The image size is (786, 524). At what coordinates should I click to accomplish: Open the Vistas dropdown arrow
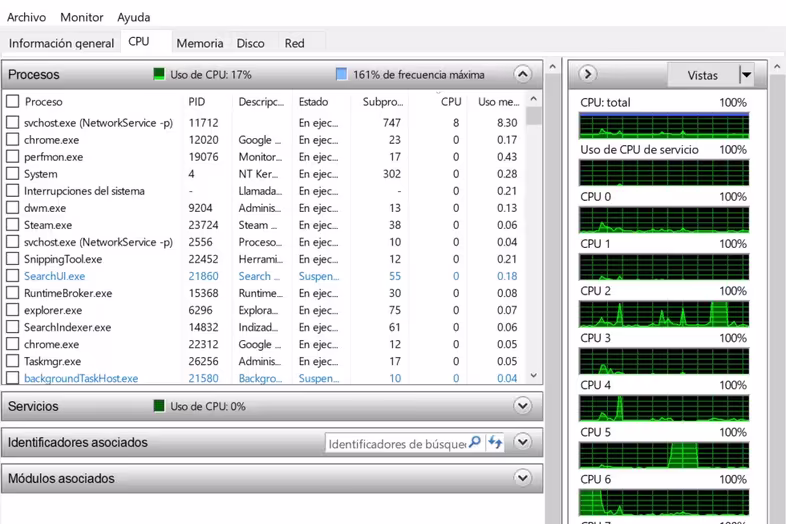[746, 75]
